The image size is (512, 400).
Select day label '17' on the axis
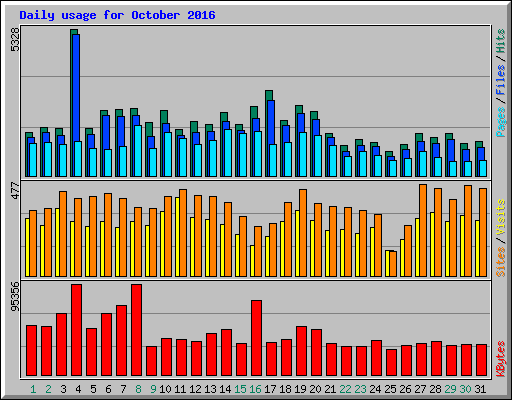click(270, 389)
